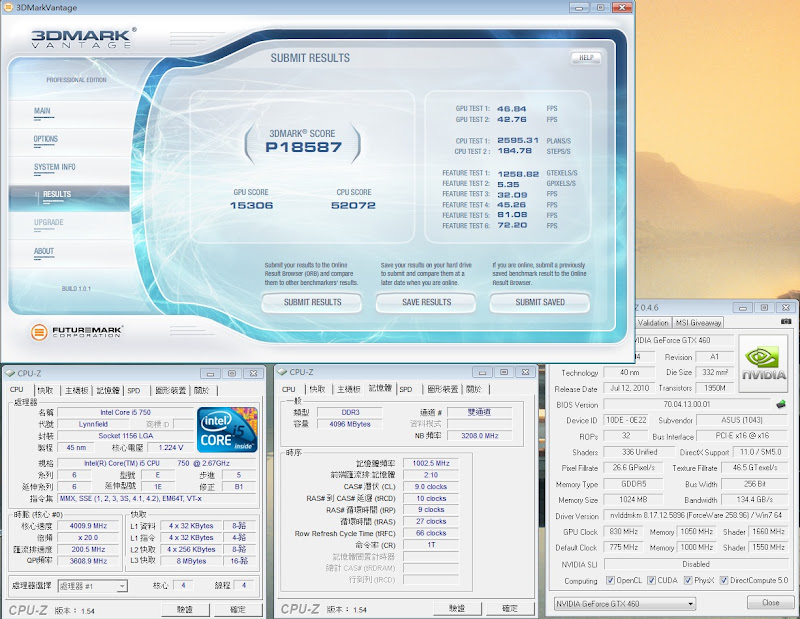Screen dimensions: 800x619
Task: Open the NVIDIA GeForce GTX 460 card dropdown
Action: click(625, 604)
